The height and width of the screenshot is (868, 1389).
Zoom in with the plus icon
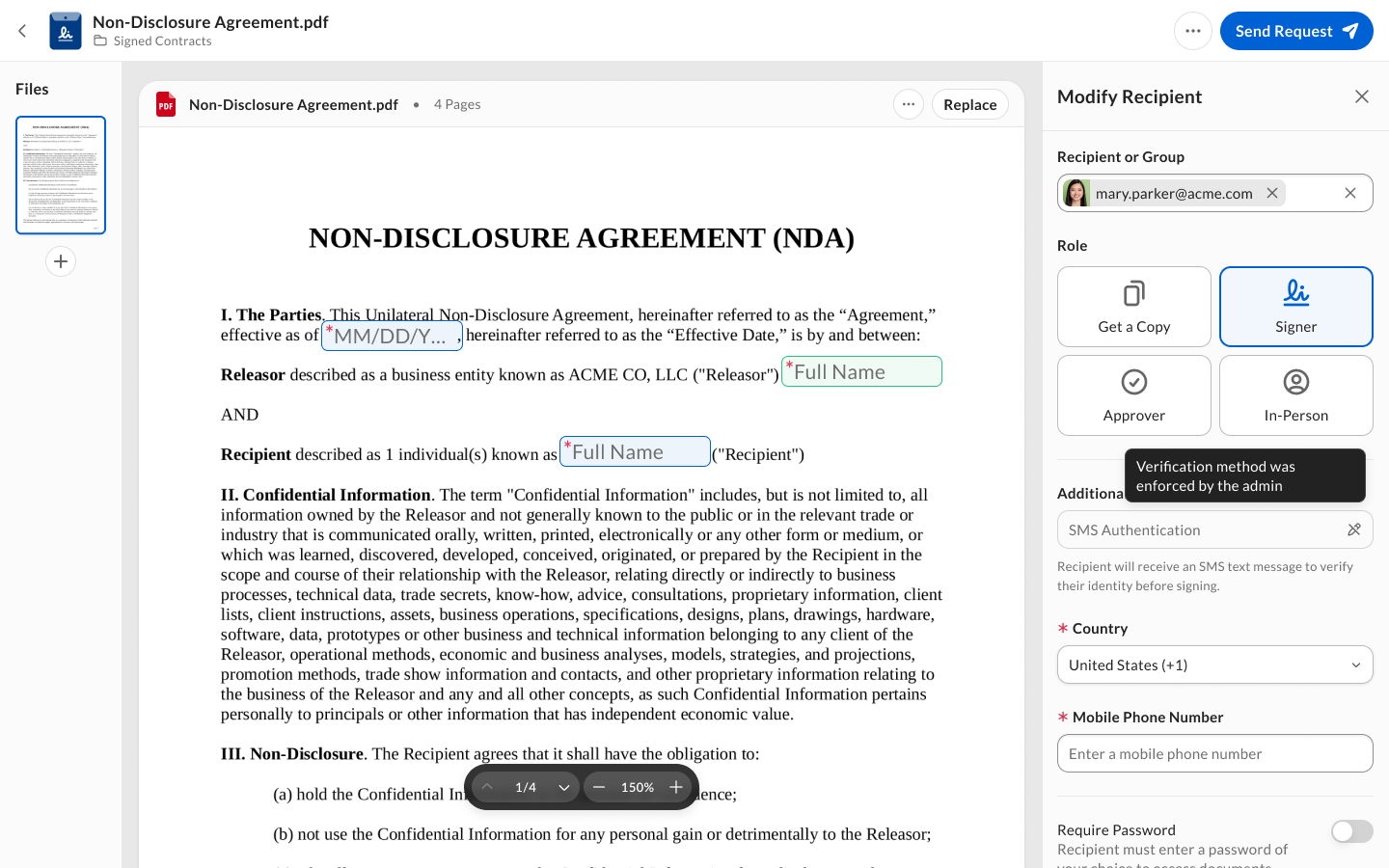pyautogui.click(x=676, y=787)
